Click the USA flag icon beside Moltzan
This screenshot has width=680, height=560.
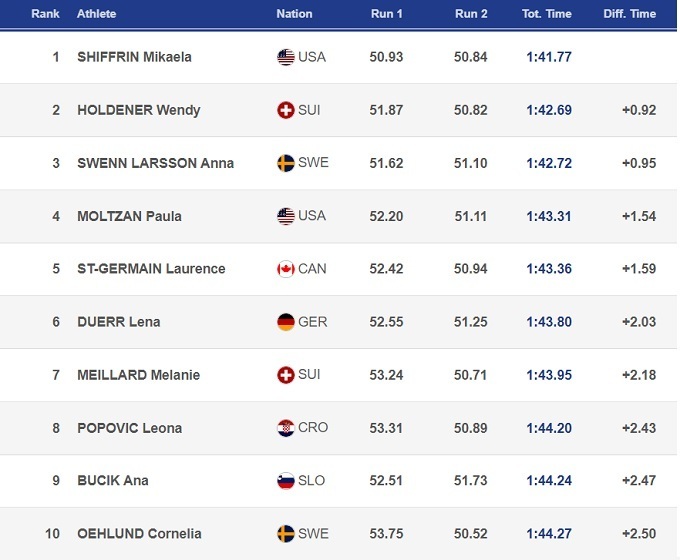(x=286, y=216)
